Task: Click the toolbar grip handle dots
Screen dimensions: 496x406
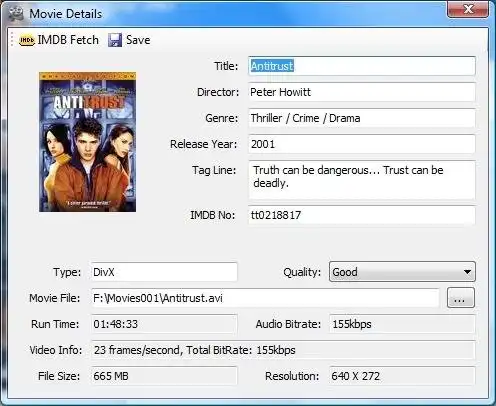Action: click(12, 40)
